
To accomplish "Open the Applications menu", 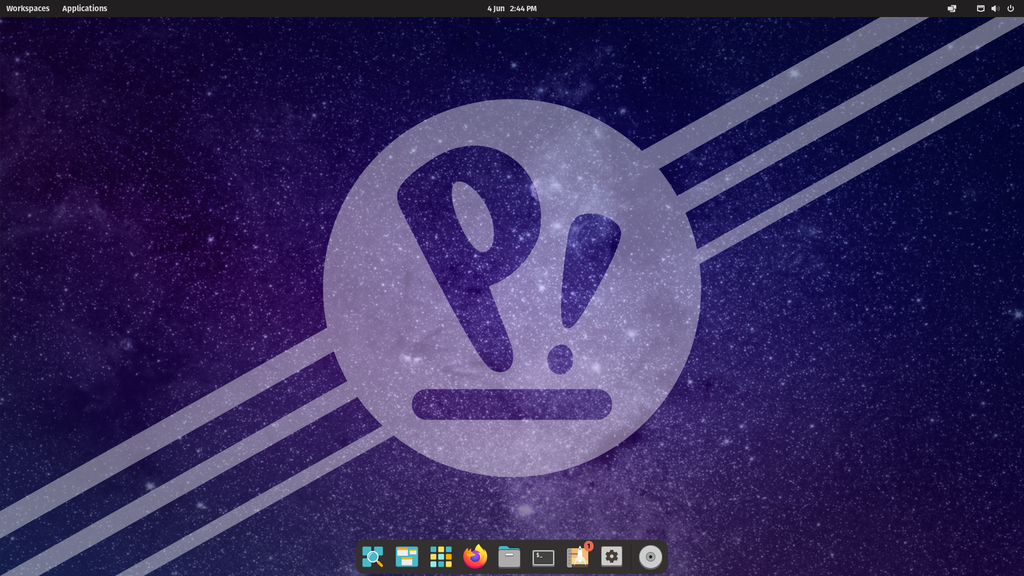I will click(x=84, y=8).
